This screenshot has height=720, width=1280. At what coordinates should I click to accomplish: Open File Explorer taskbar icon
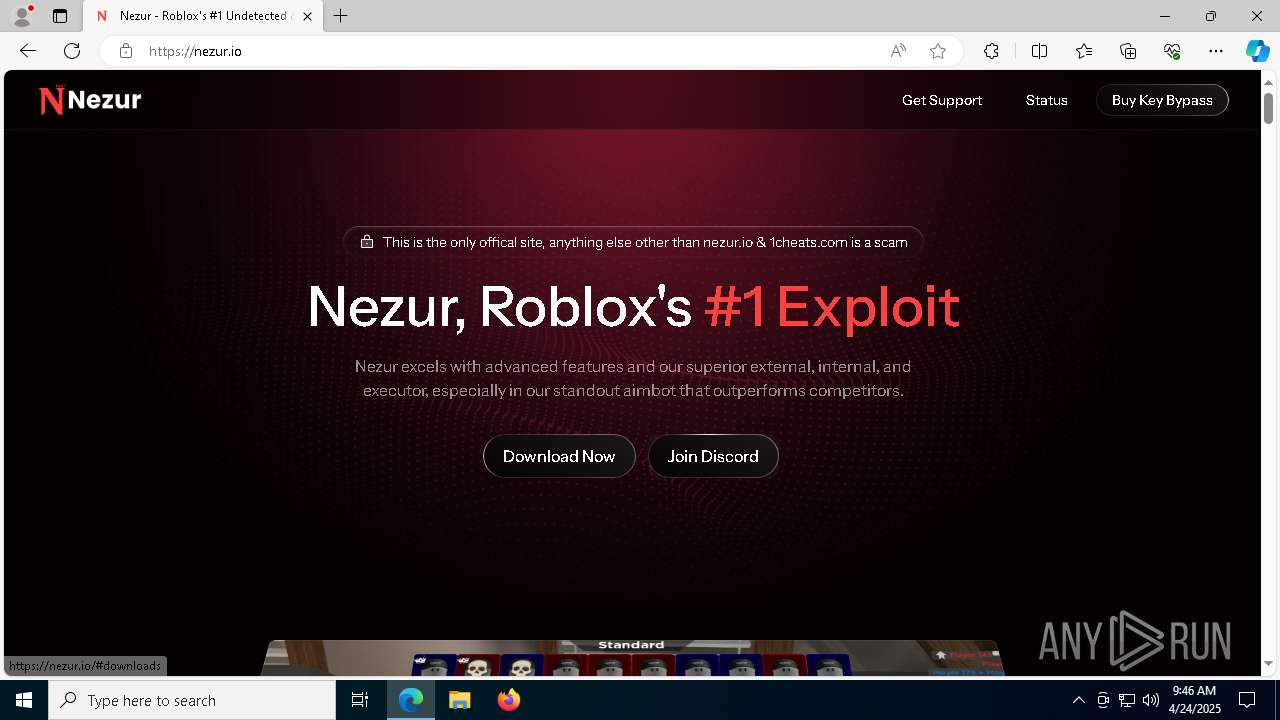pos(459,700)
